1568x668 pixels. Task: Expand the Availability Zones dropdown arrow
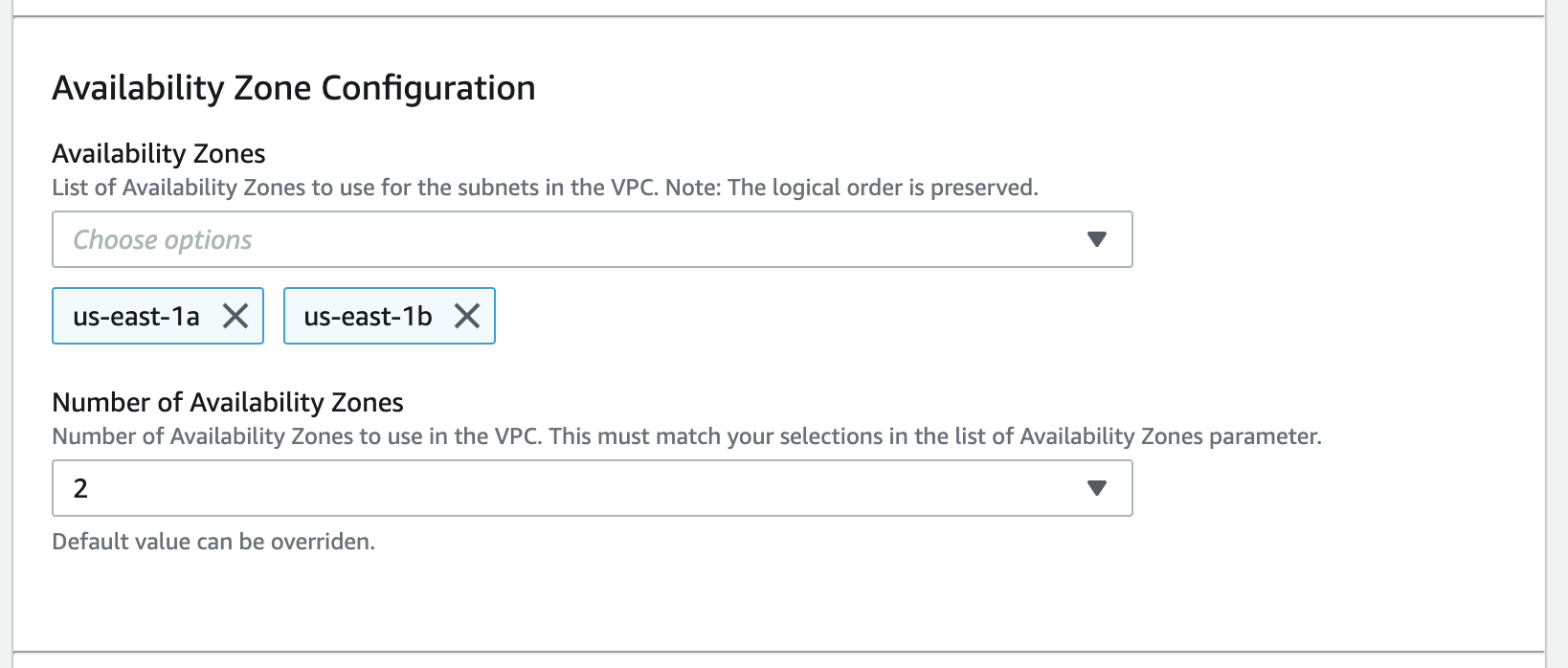point(1097,239)
